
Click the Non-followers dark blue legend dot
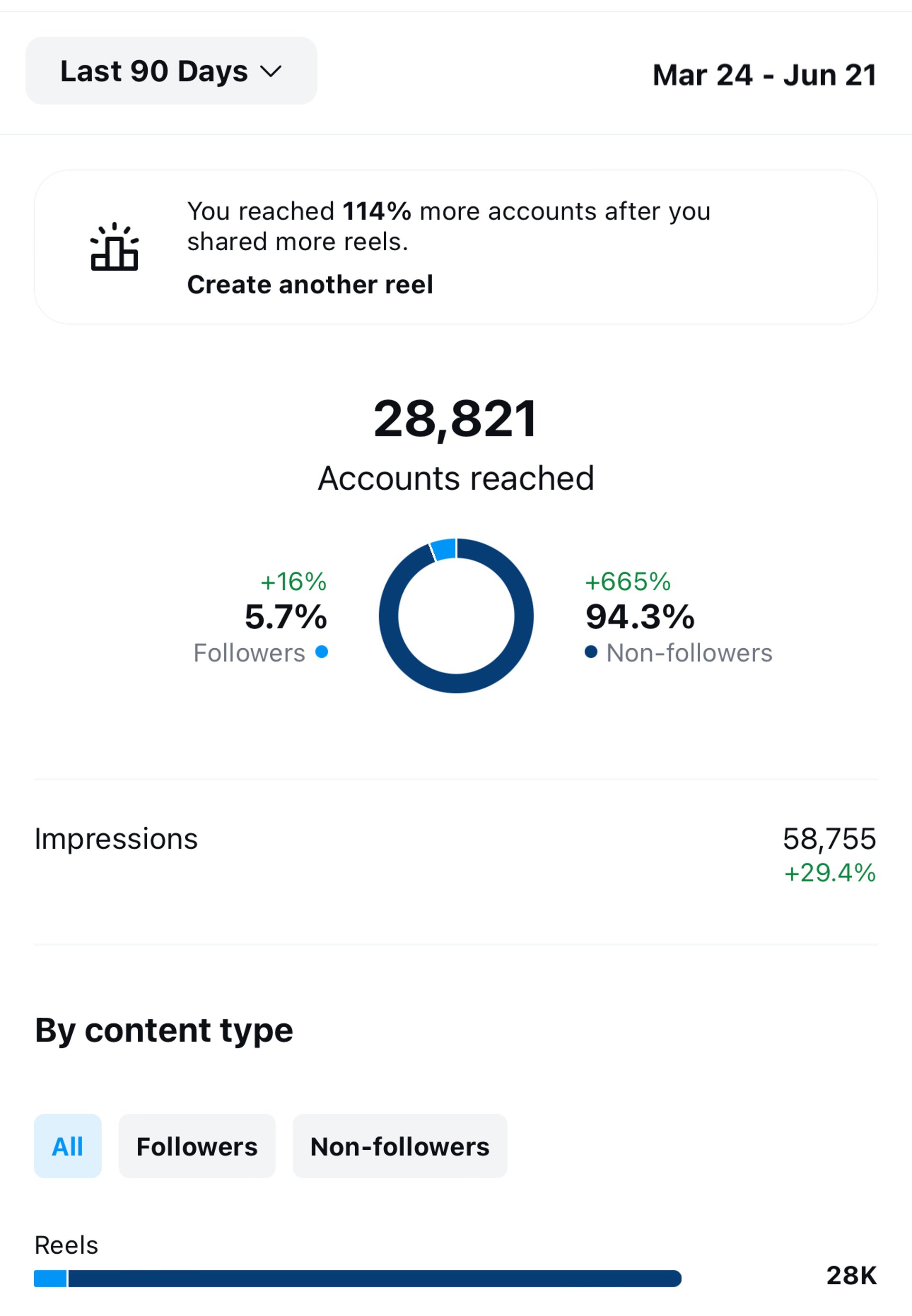591,652
